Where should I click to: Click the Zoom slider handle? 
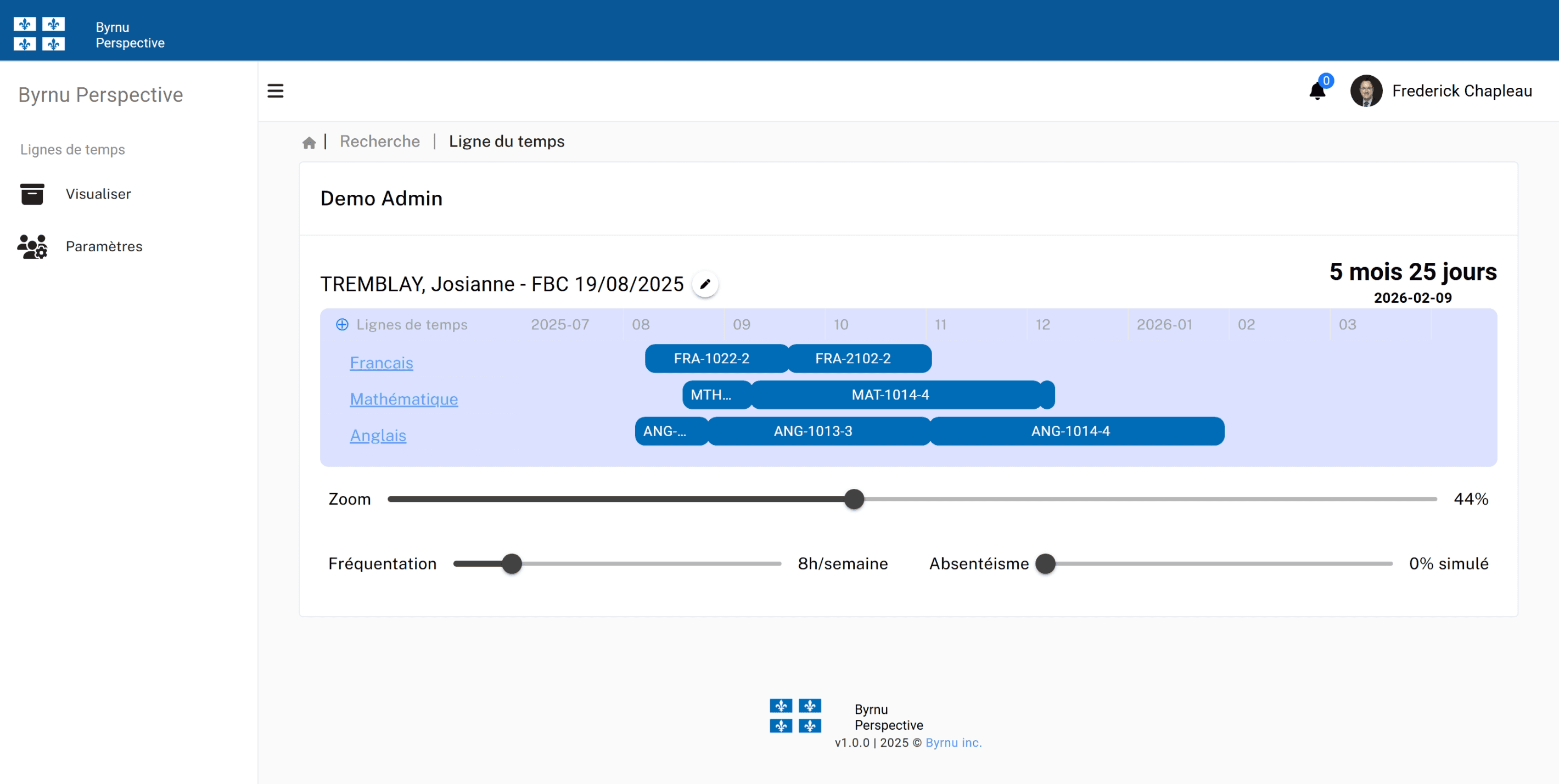pyautogui.click(x=854, y=499)
